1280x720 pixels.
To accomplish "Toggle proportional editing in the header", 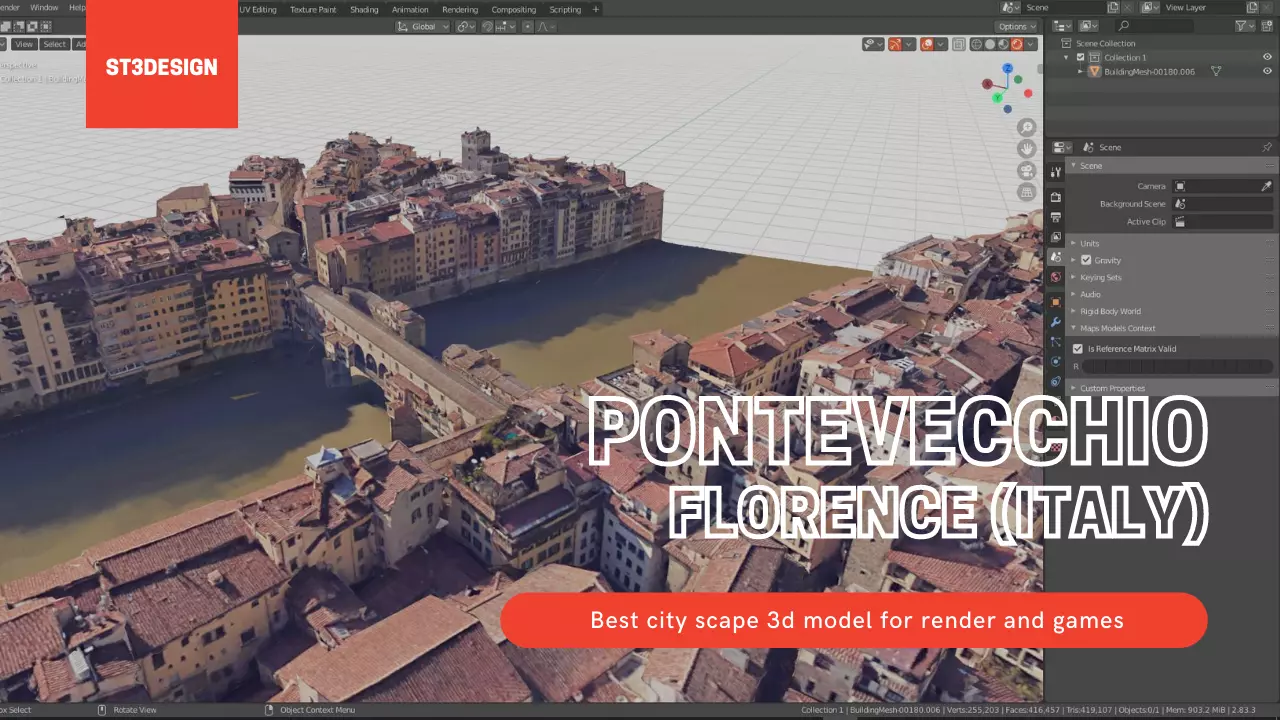I will pyautogui.click(x=528, y=26).
